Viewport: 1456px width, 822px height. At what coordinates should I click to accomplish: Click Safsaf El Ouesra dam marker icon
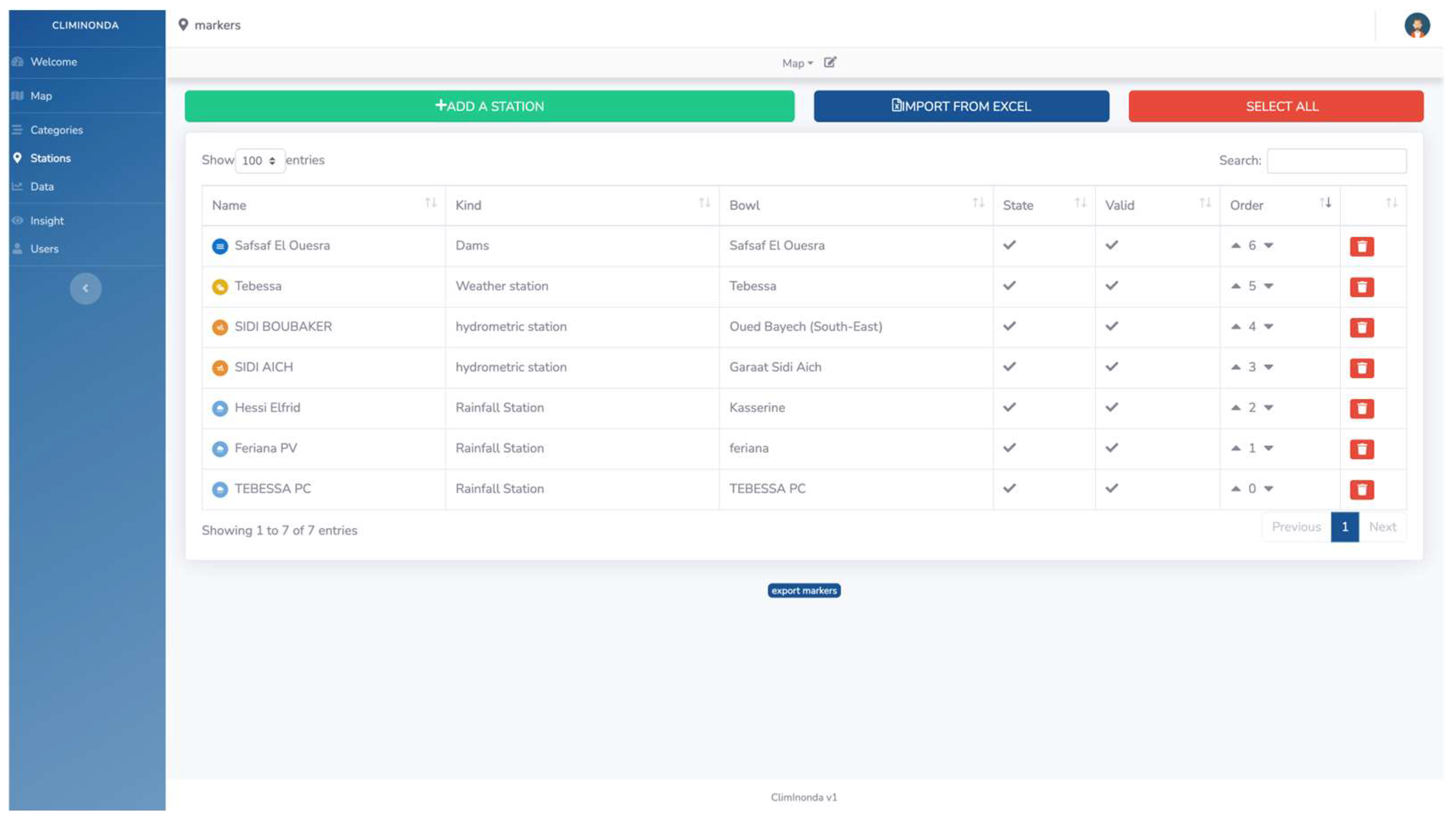tap(220, 246)
